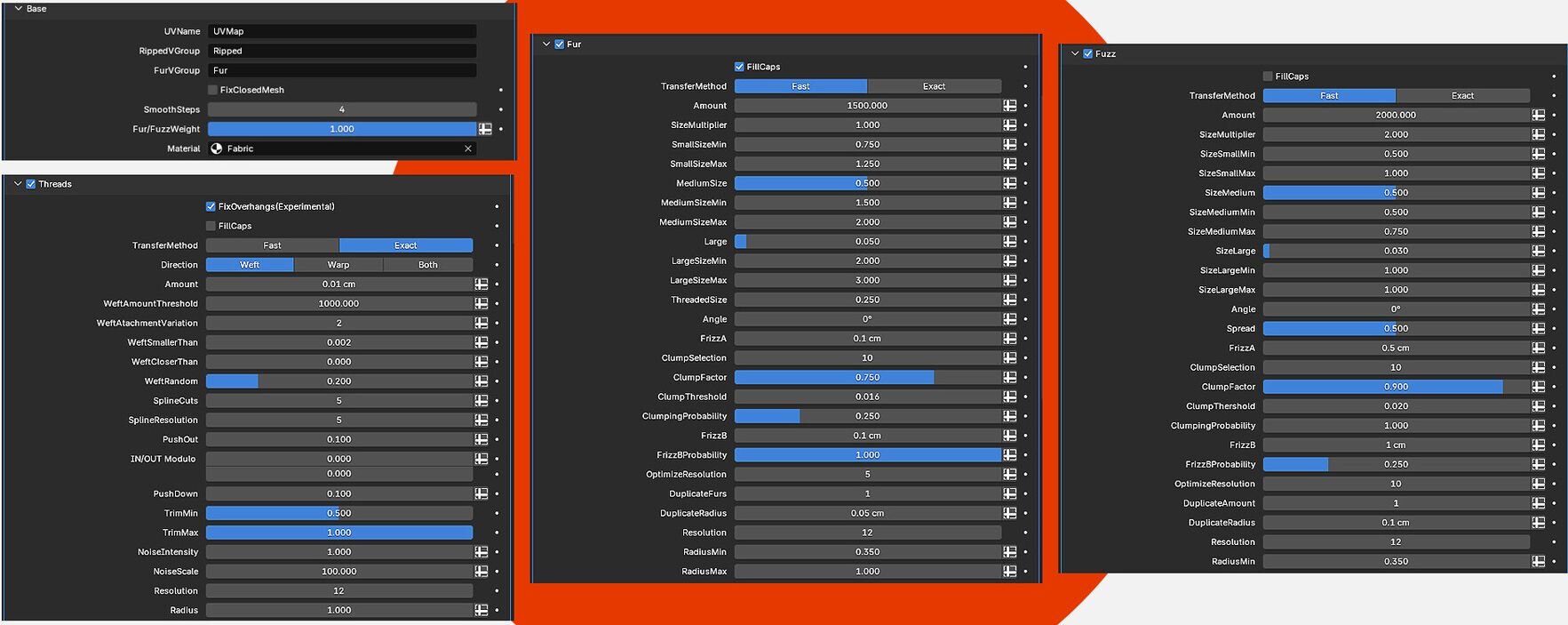Switch Fur TransferMethod to Exact

(934, 86)
